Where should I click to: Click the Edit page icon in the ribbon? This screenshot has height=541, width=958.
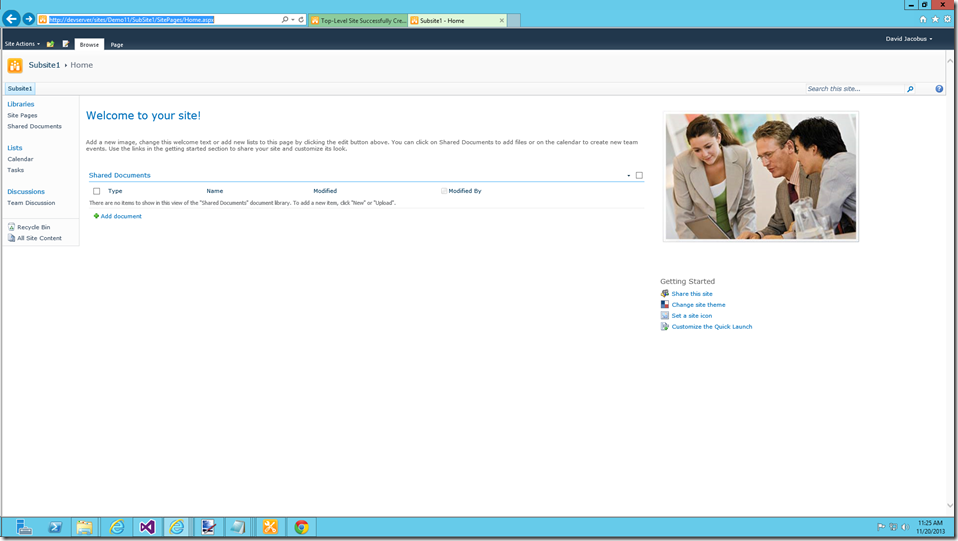[x=65, y=44]
